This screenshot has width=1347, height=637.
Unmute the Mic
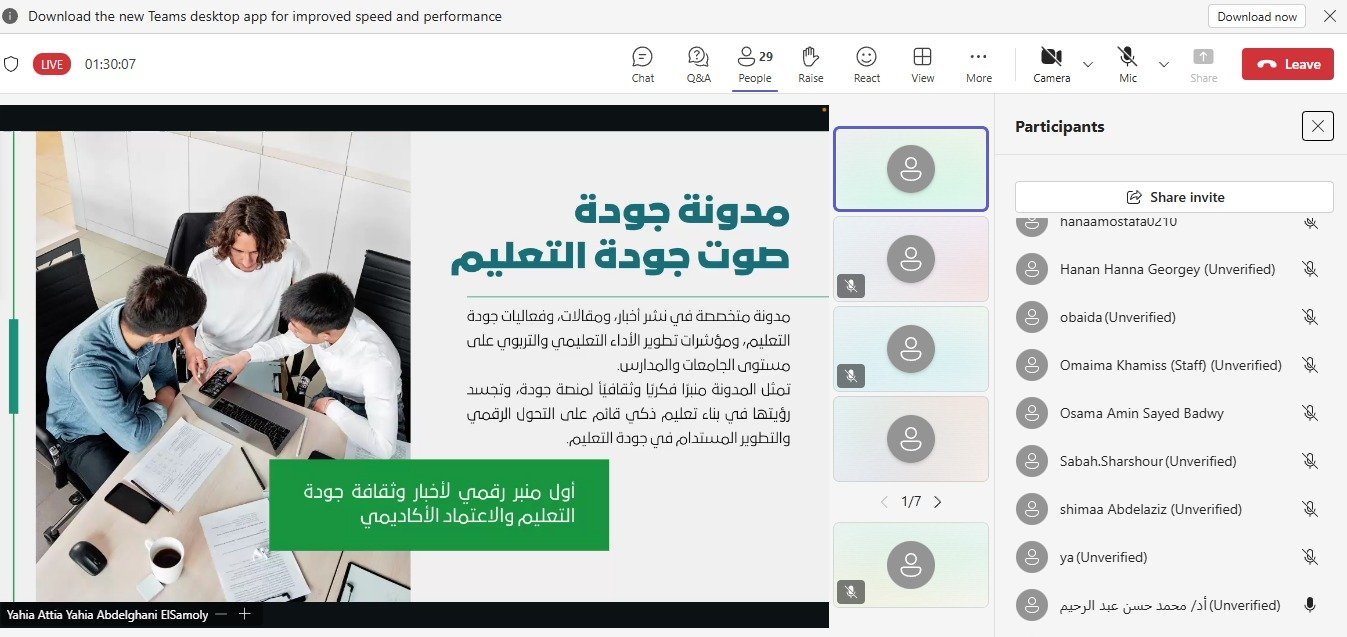[x=1127, y=64]
